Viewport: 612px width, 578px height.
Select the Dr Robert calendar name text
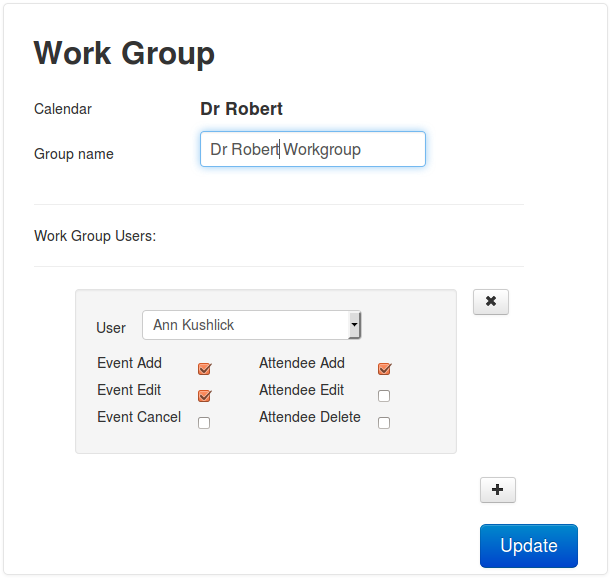pyautogui.click(x=241, y=109)
